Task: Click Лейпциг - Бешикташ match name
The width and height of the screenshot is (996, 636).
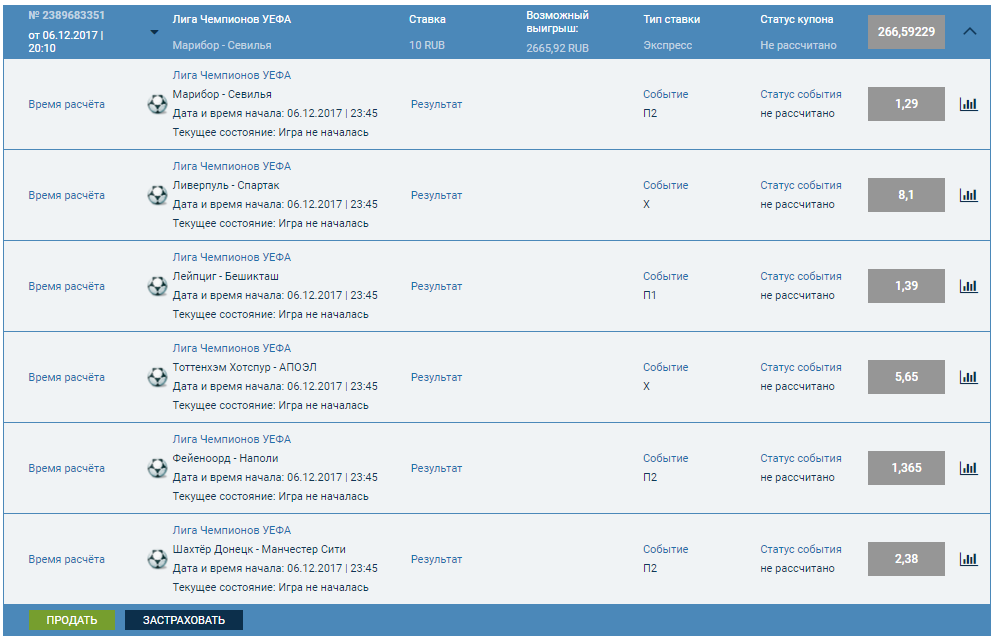Action: (x=225, y=276)
